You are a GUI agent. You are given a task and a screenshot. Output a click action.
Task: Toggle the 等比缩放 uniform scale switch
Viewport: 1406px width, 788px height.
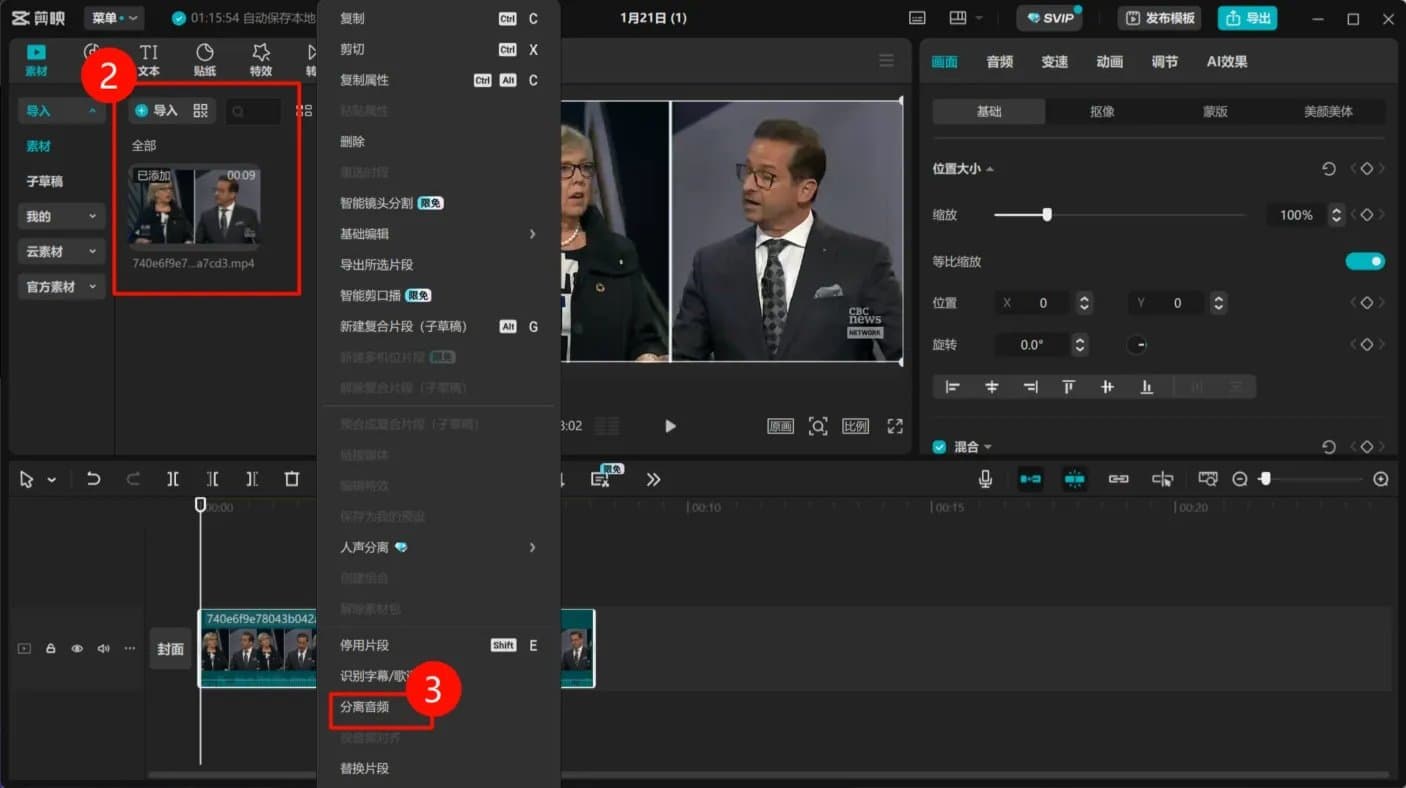(1364, 262)
